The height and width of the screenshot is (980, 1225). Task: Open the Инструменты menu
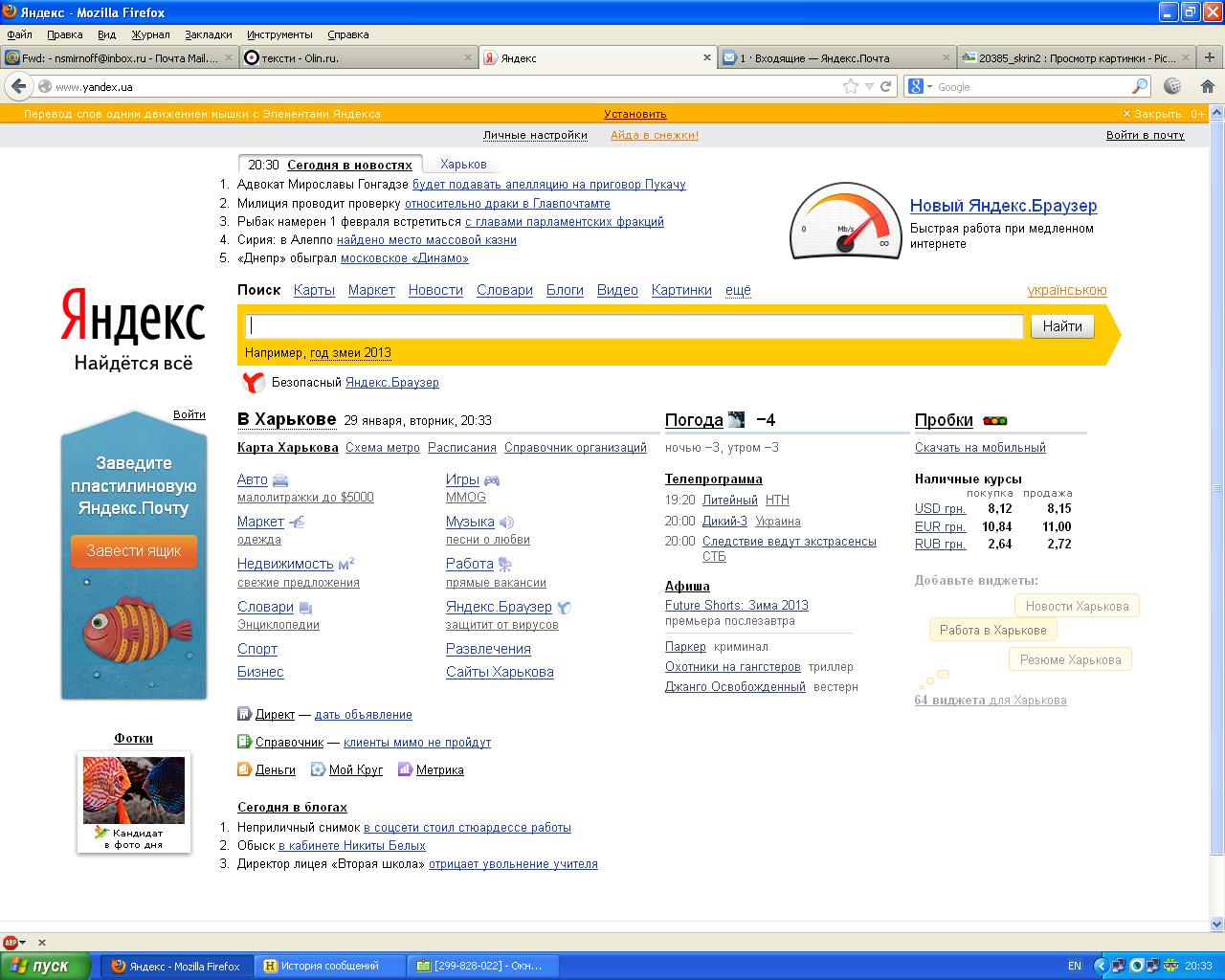coord(279,34)
